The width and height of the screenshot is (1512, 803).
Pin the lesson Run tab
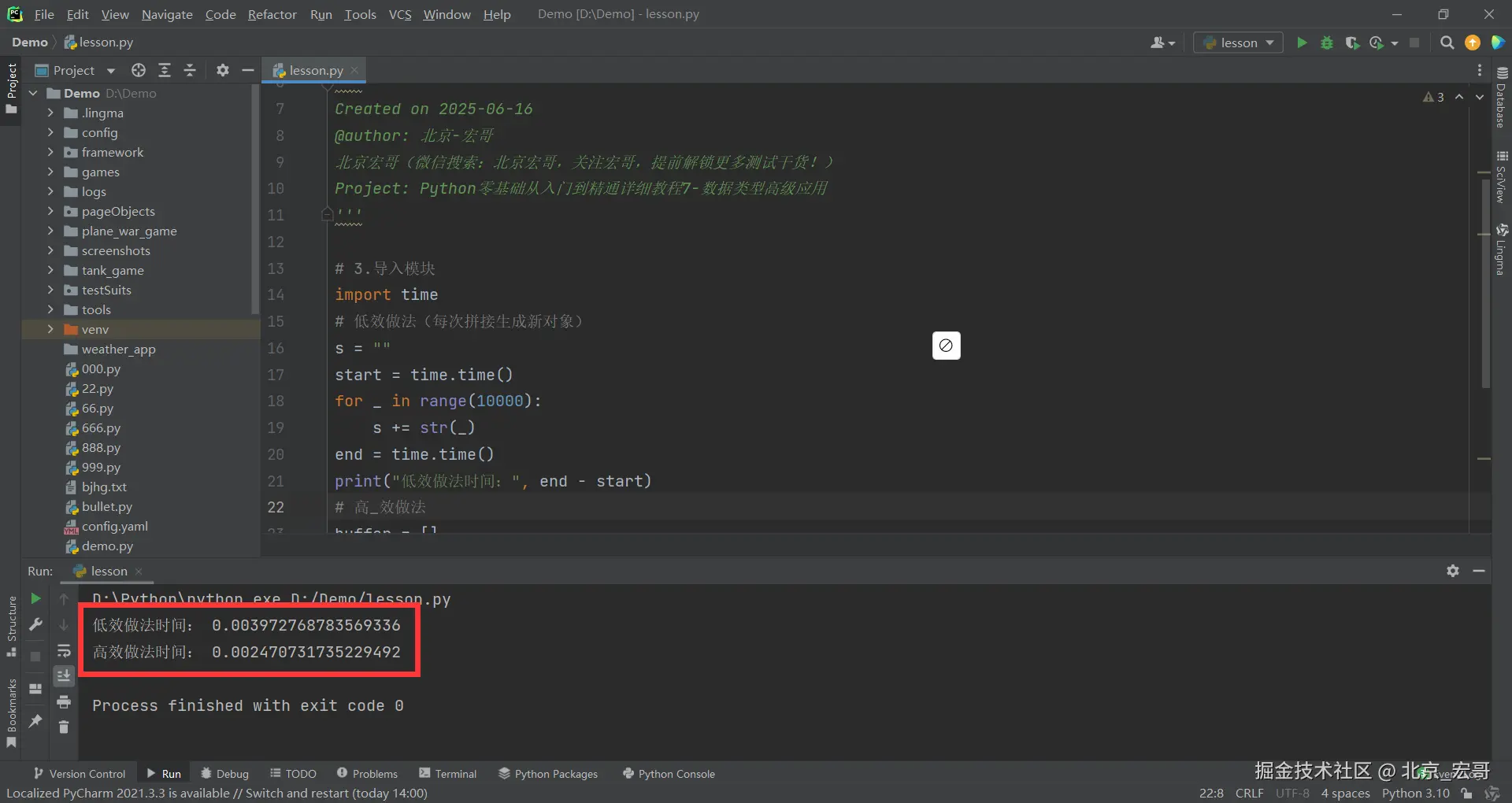click(35, 720)
